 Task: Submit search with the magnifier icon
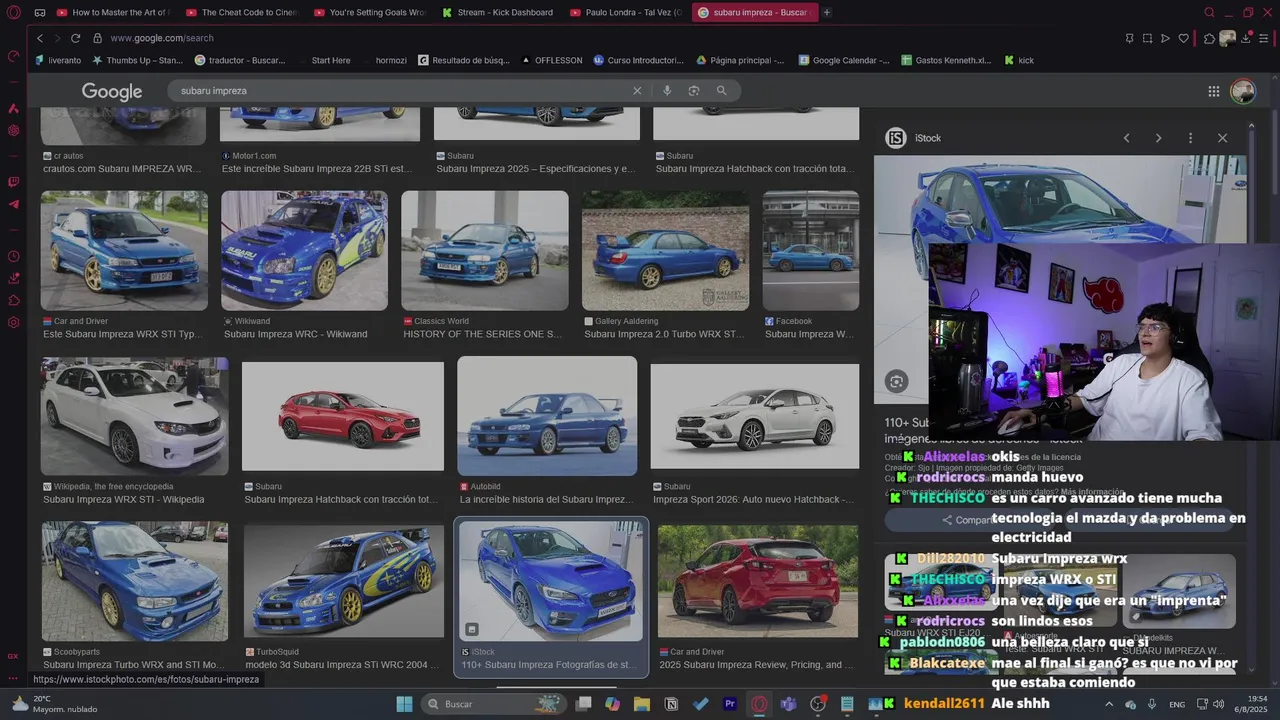(721, 90)
